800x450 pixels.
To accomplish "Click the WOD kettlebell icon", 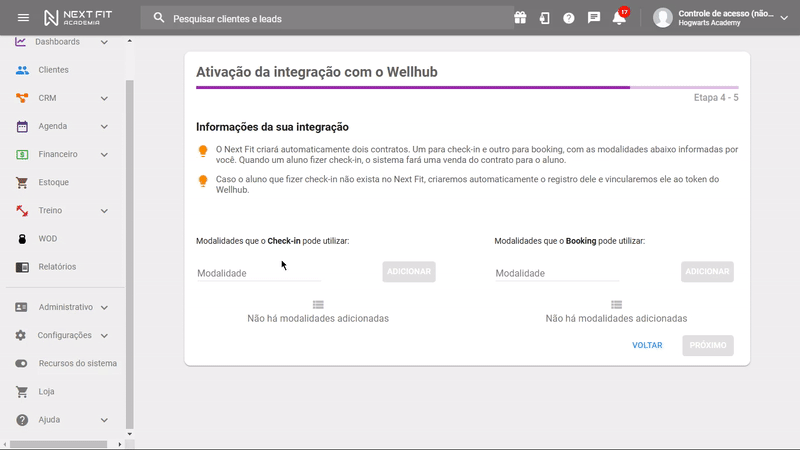I will pos(22,239).
